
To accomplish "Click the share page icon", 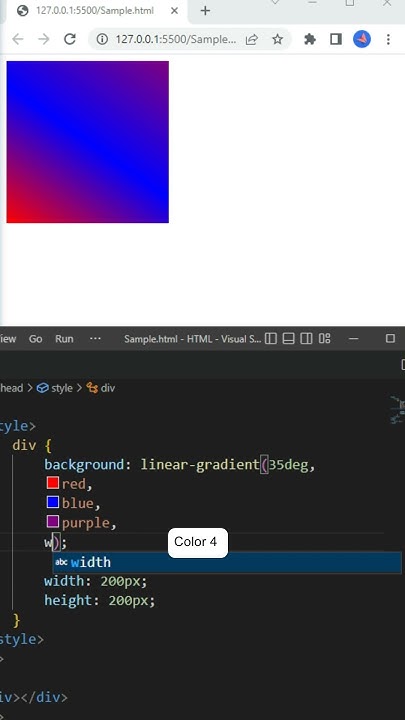I will 252,39.
